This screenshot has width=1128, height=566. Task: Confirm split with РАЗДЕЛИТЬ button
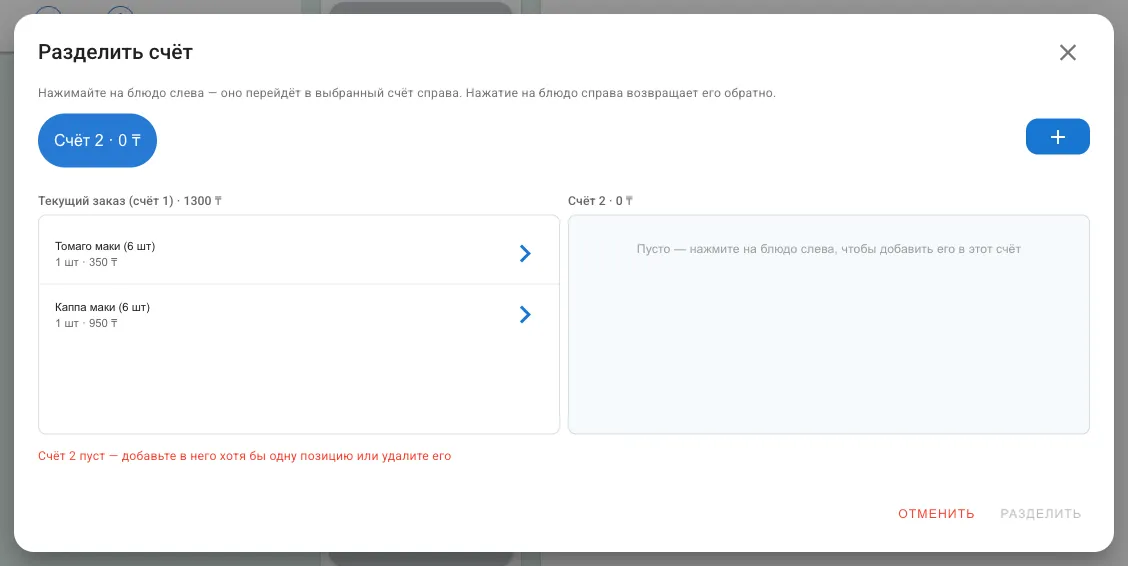[1040, 513]
